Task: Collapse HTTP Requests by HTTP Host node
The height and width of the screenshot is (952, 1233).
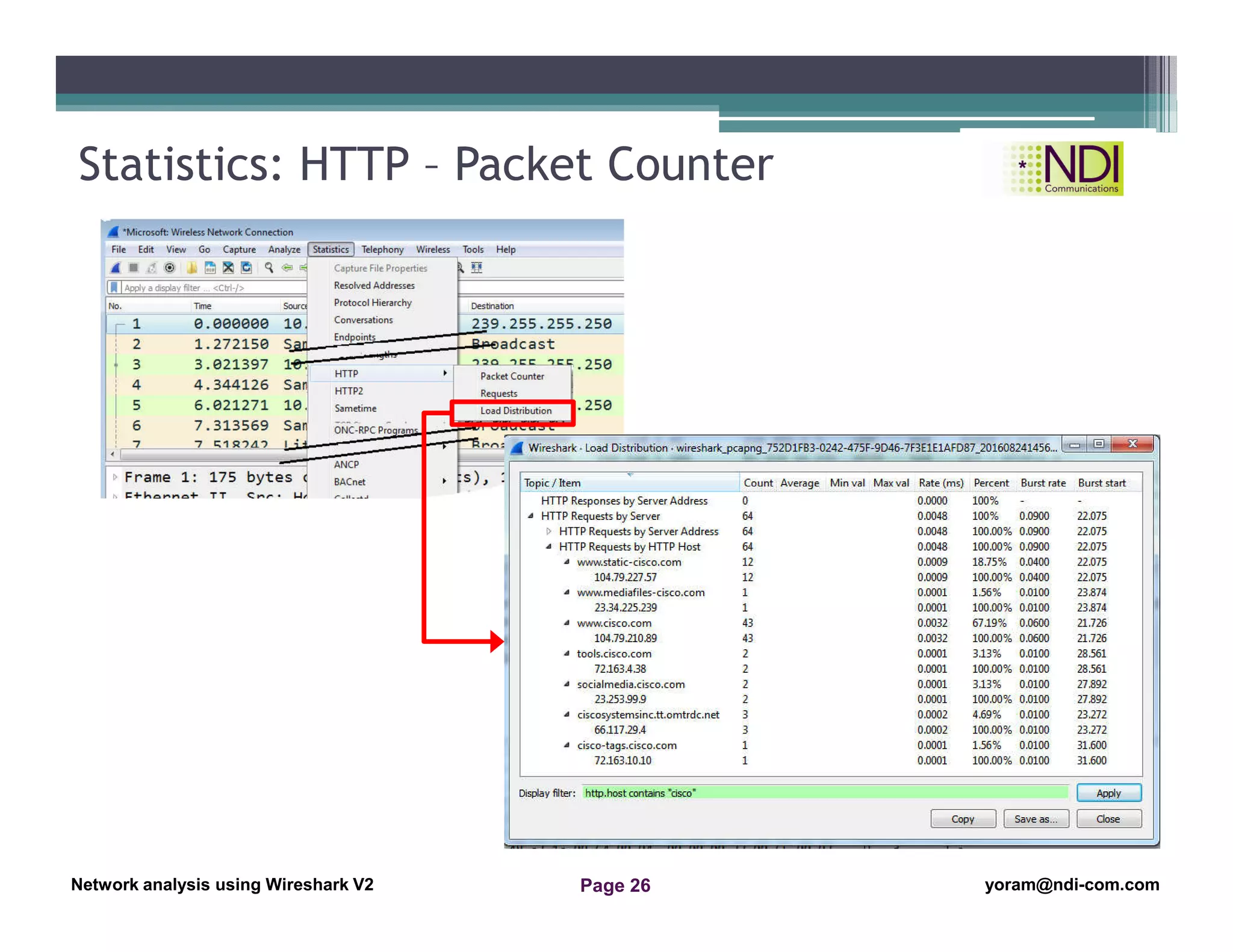Action: click(x=548, y=546)
